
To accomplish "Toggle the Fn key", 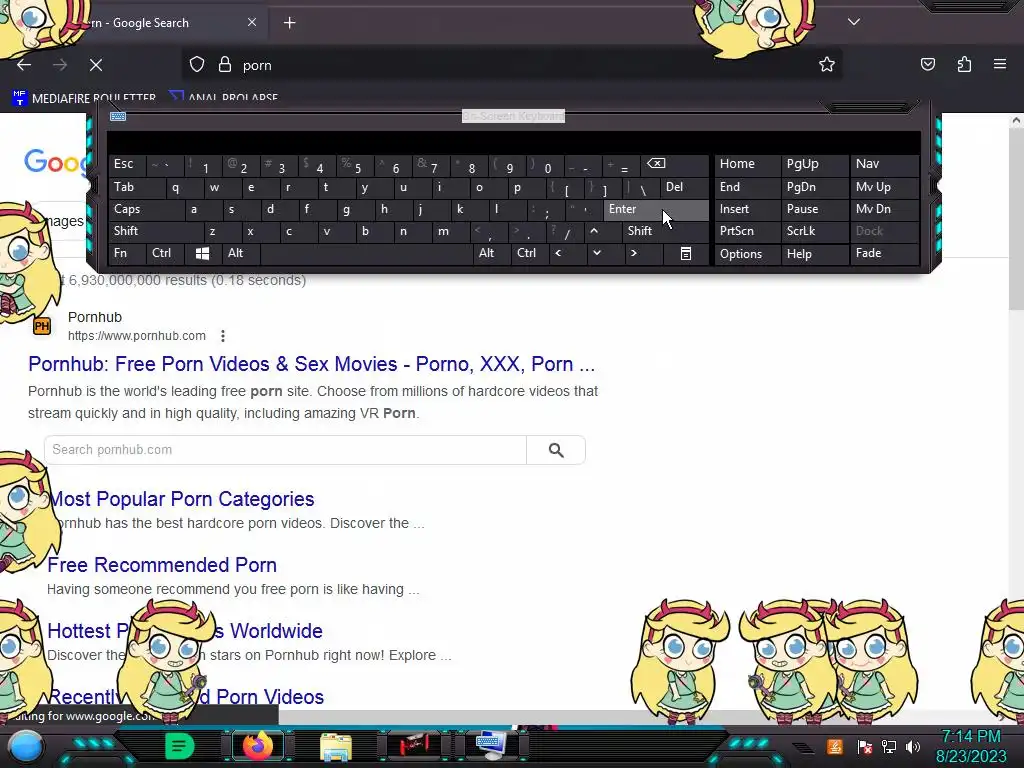I will [127, 253].
